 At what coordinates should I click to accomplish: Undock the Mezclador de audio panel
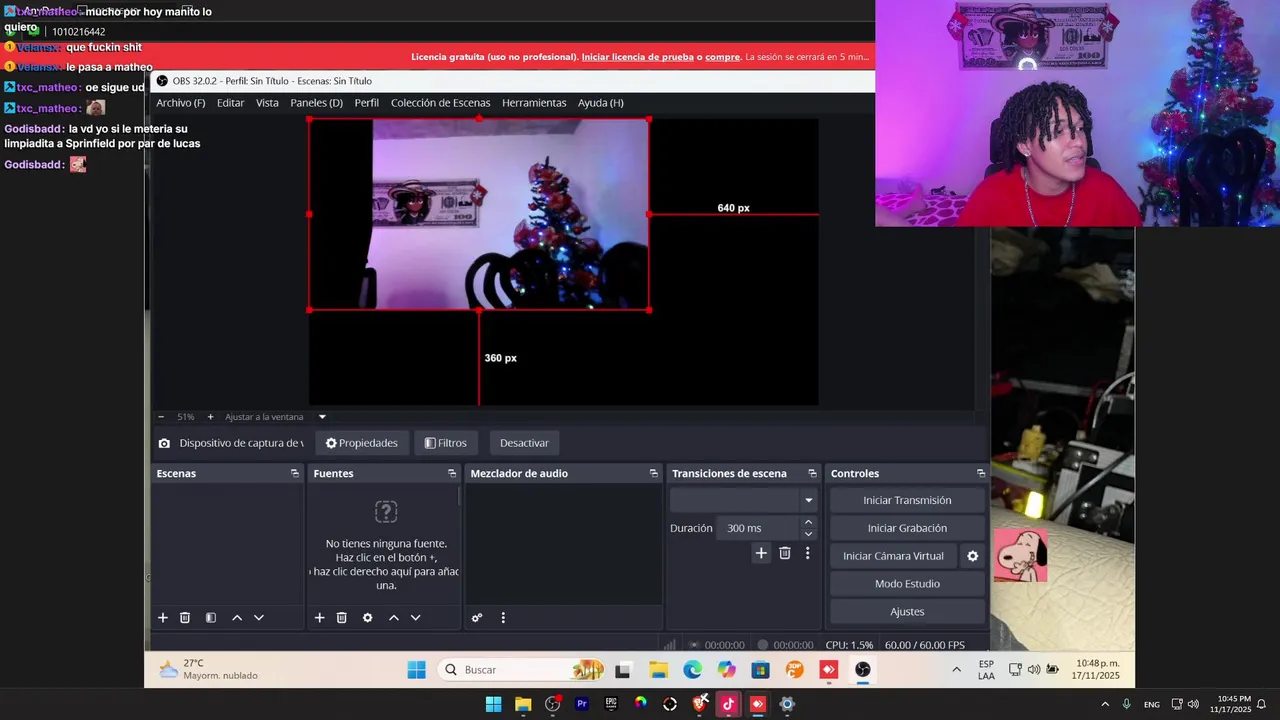(654, 473)
